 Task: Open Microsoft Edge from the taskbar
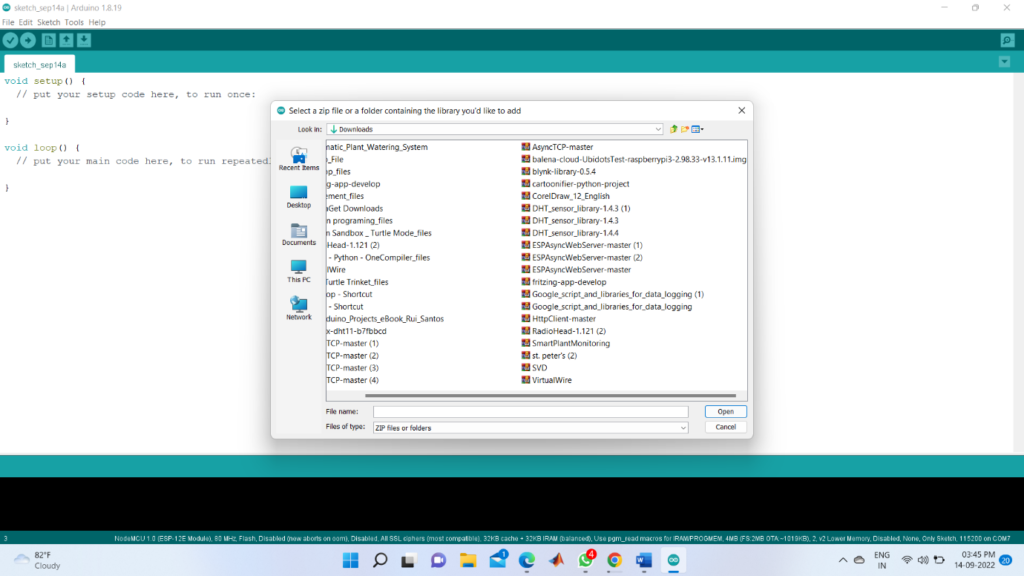pos(526,560)
